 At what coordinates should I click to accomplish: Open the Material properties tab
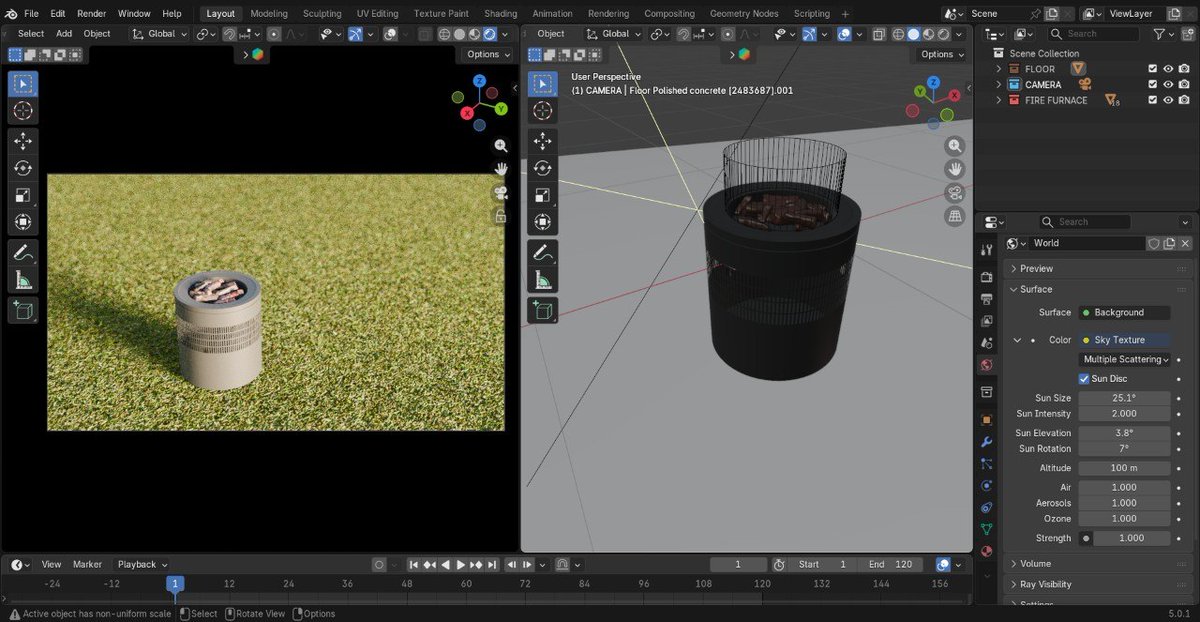(987, 551)
